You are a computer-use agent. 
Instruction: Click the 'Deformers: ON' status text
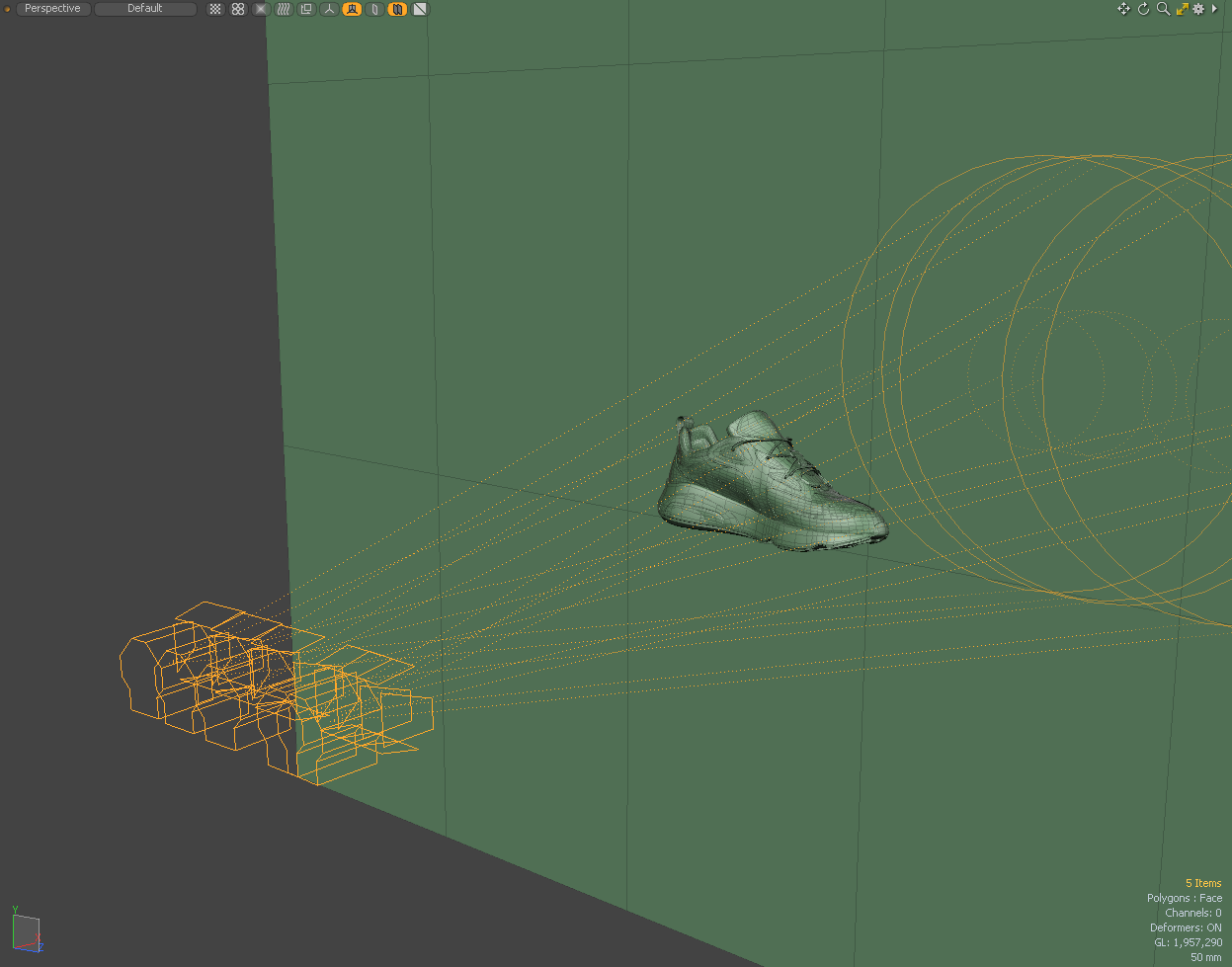coord(1186,927)
